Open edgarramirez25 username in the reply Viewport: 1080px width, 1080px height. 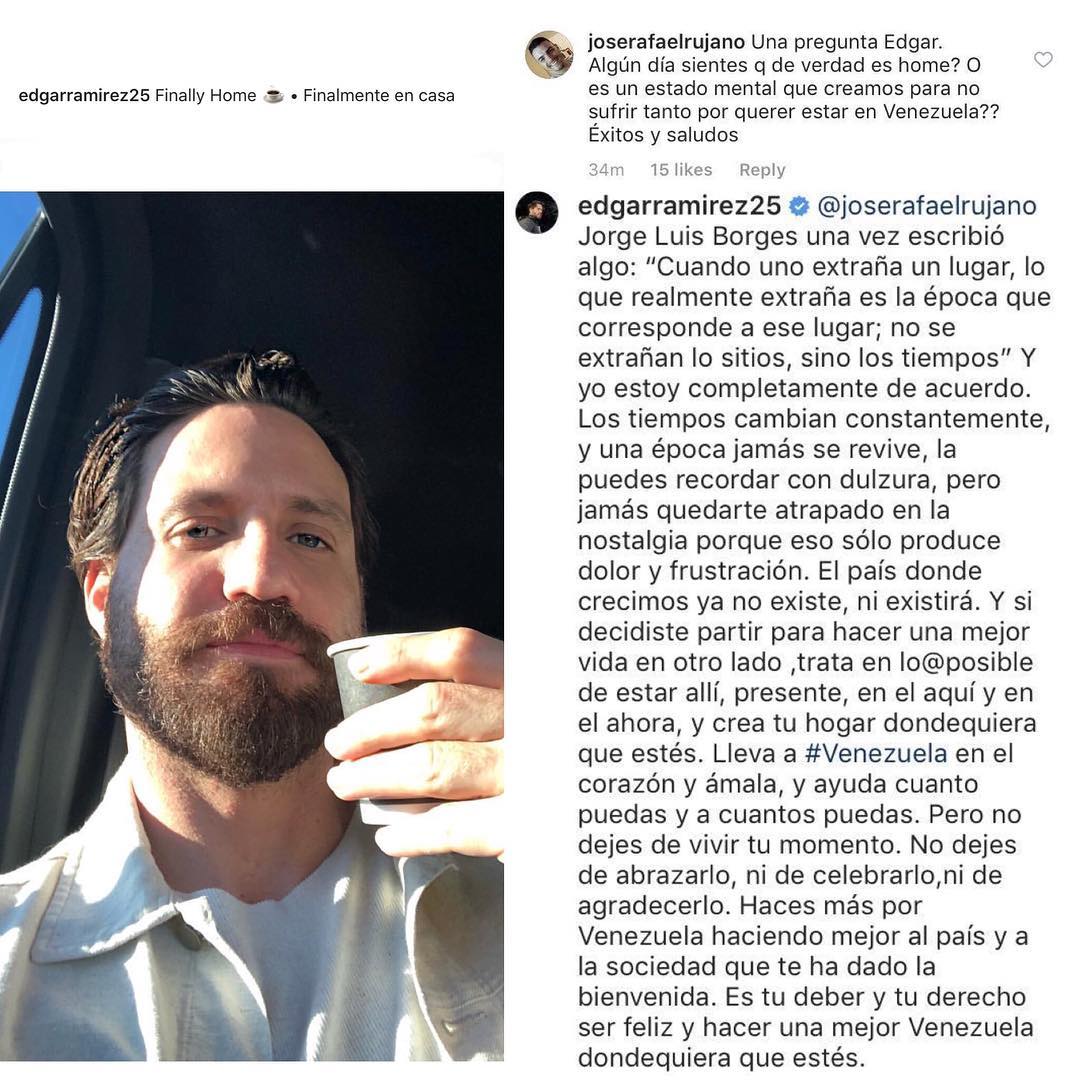(679, 206)
